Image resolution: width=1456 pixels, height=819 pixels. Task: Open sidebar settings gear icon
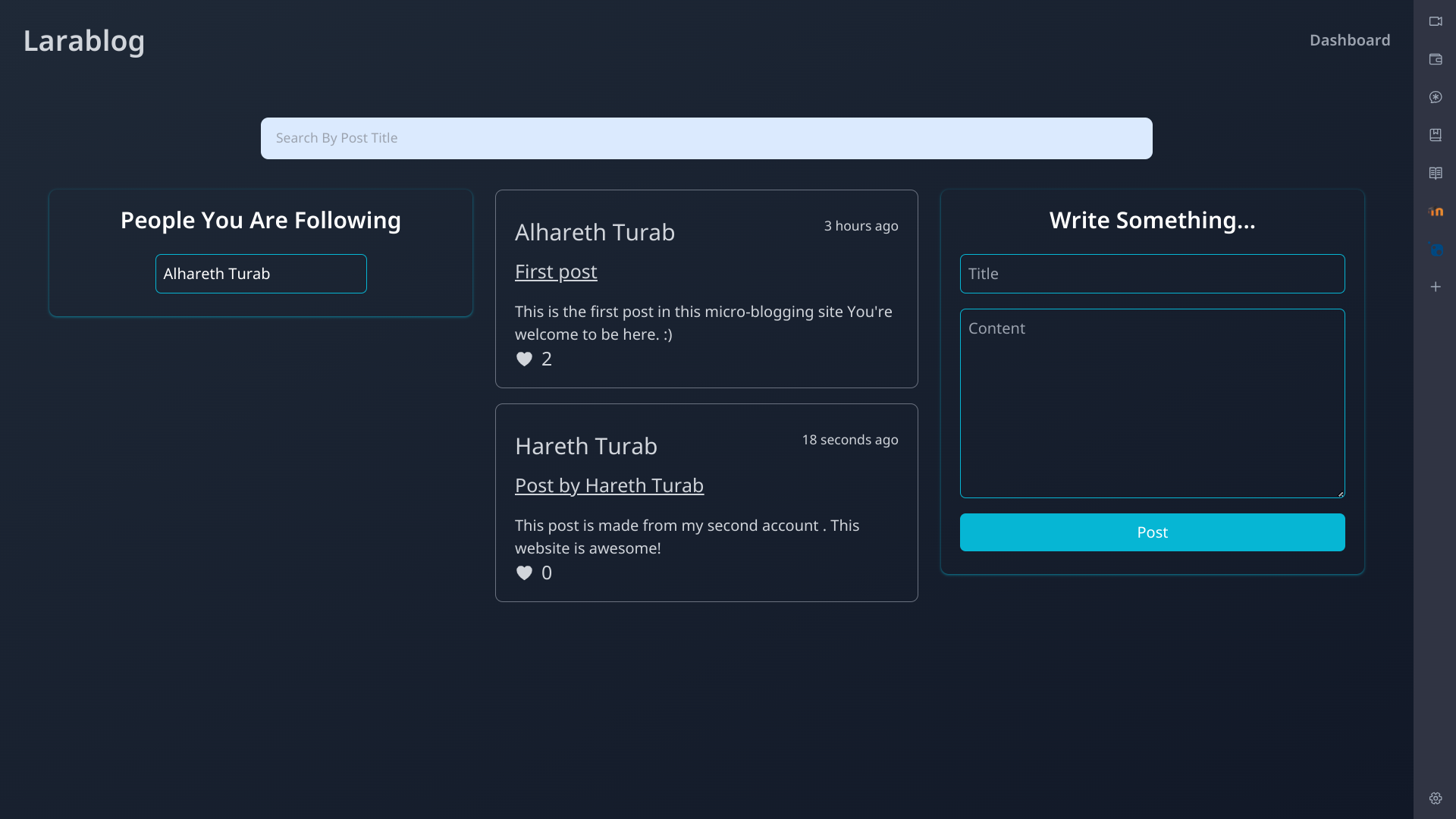(x=1436, y=798)
